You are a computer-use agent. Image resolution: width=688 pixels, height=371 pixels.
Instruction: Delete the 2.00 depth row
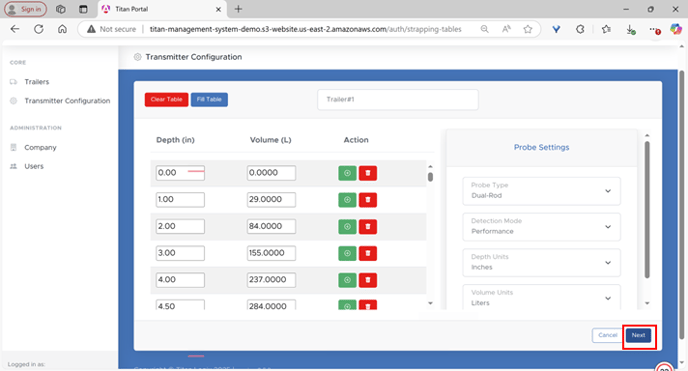[368, 227]
